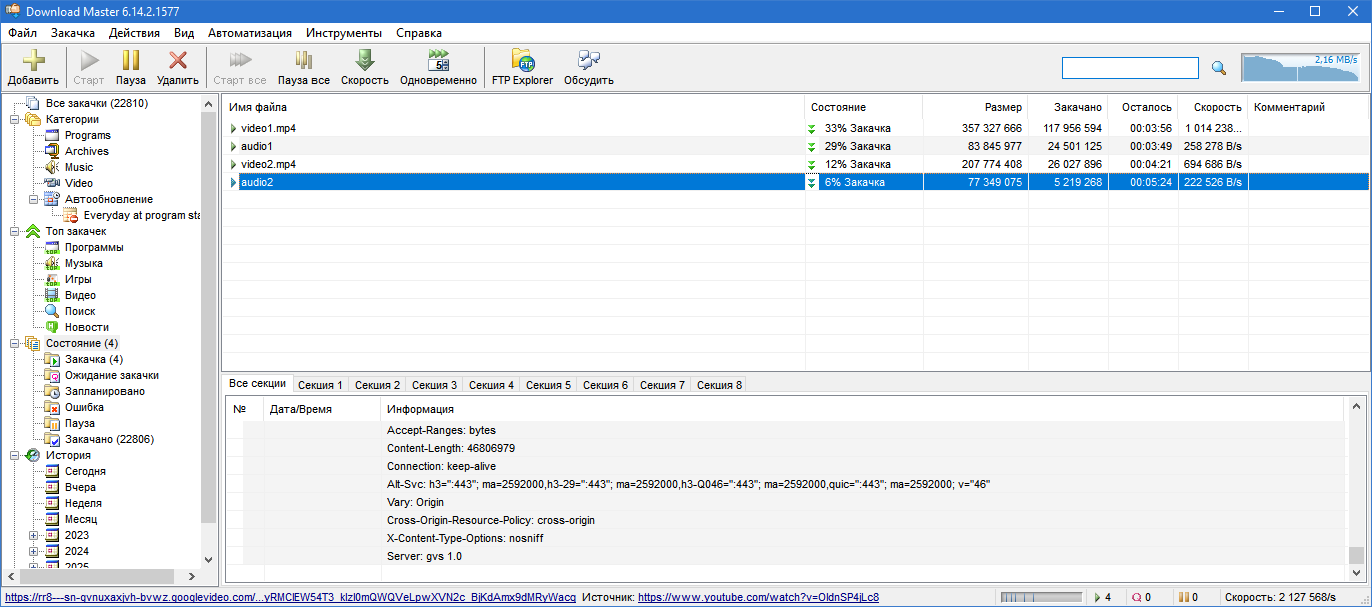Open the Автоматизация menu
The height and width of the screenshot is (607, 1372).
250,33
